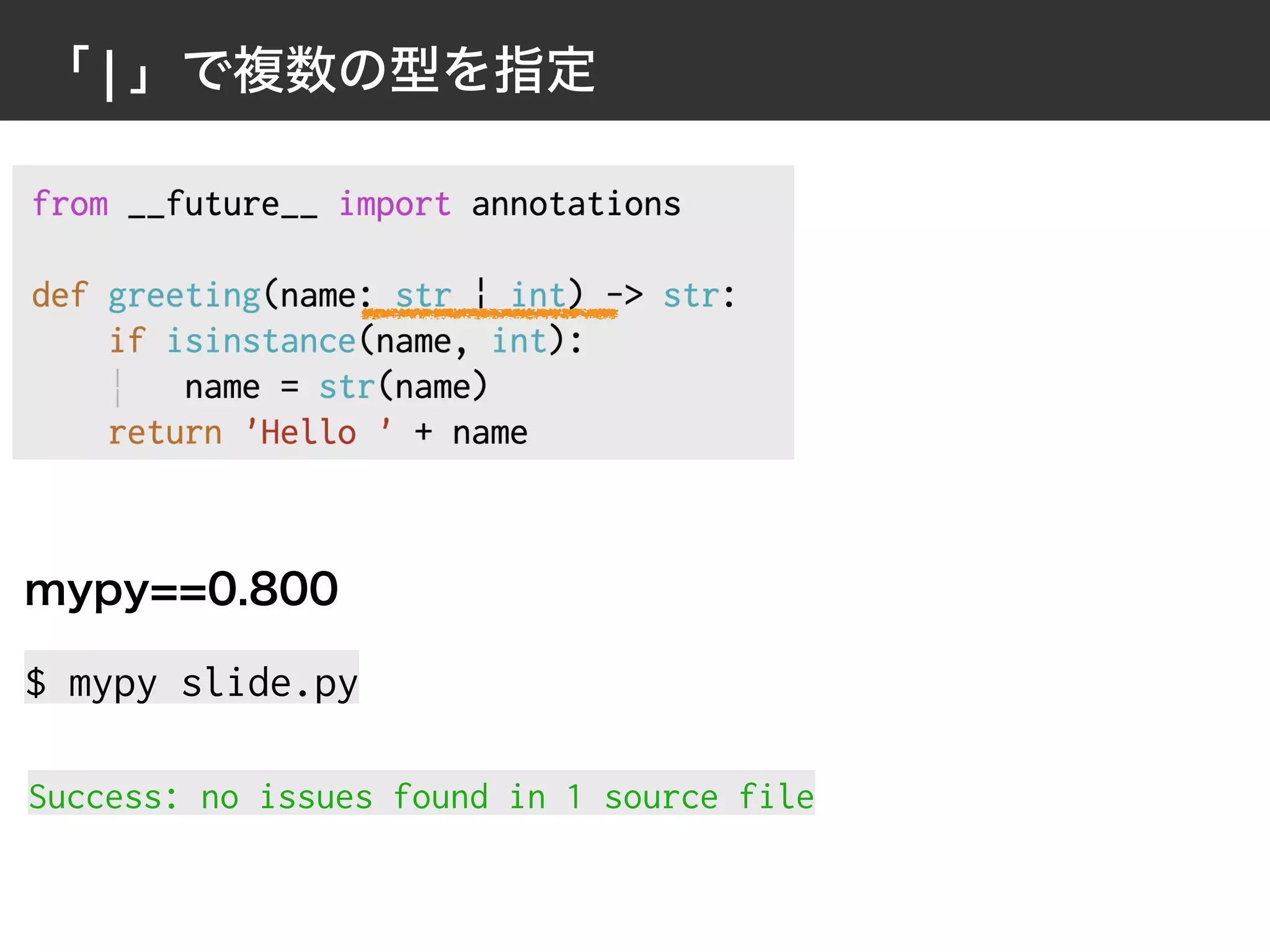Click the 'Hello ' string literal
The height and width of the screenshot is (952, 1270).
[319, 432]
